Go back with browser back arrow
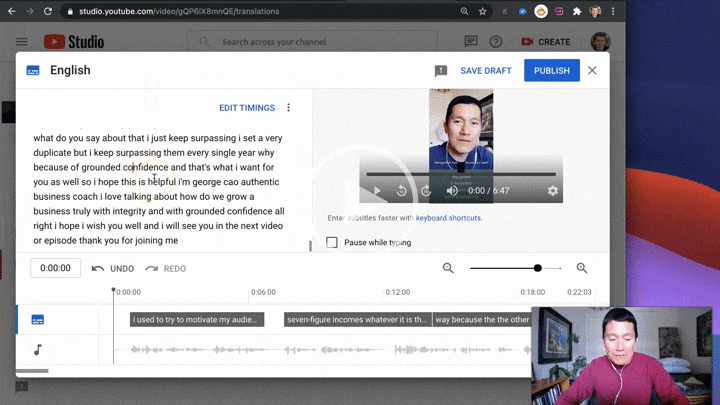 point(12,11)
